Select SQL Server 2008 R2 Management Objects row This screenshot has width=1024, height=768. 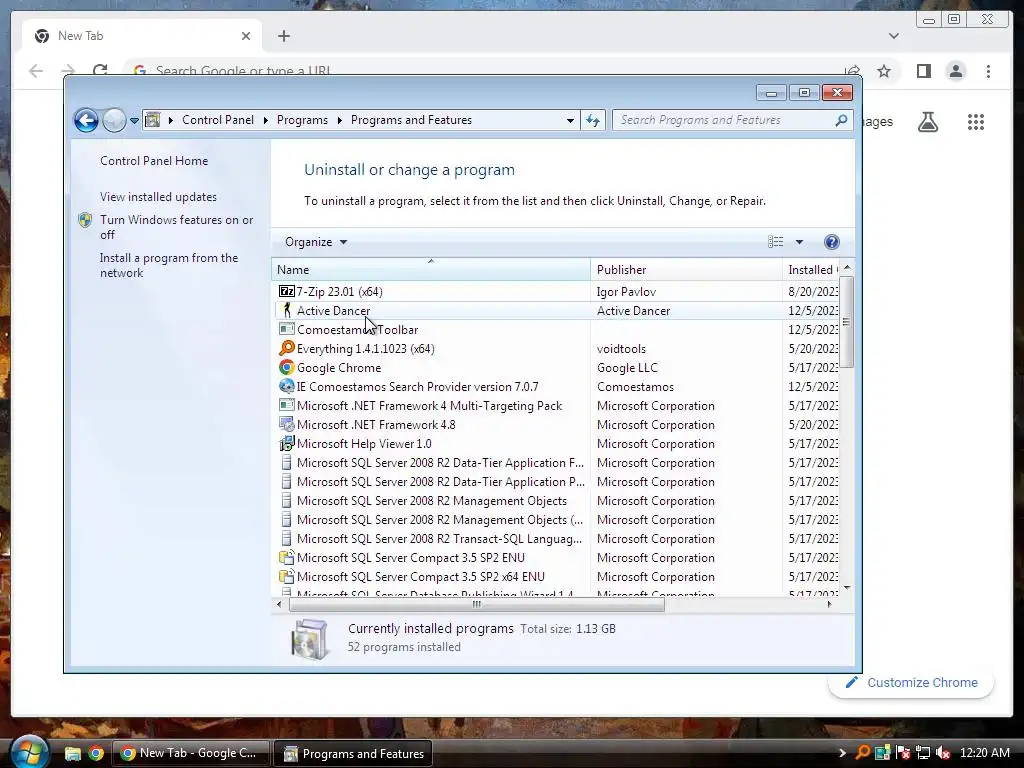(432, 501)
